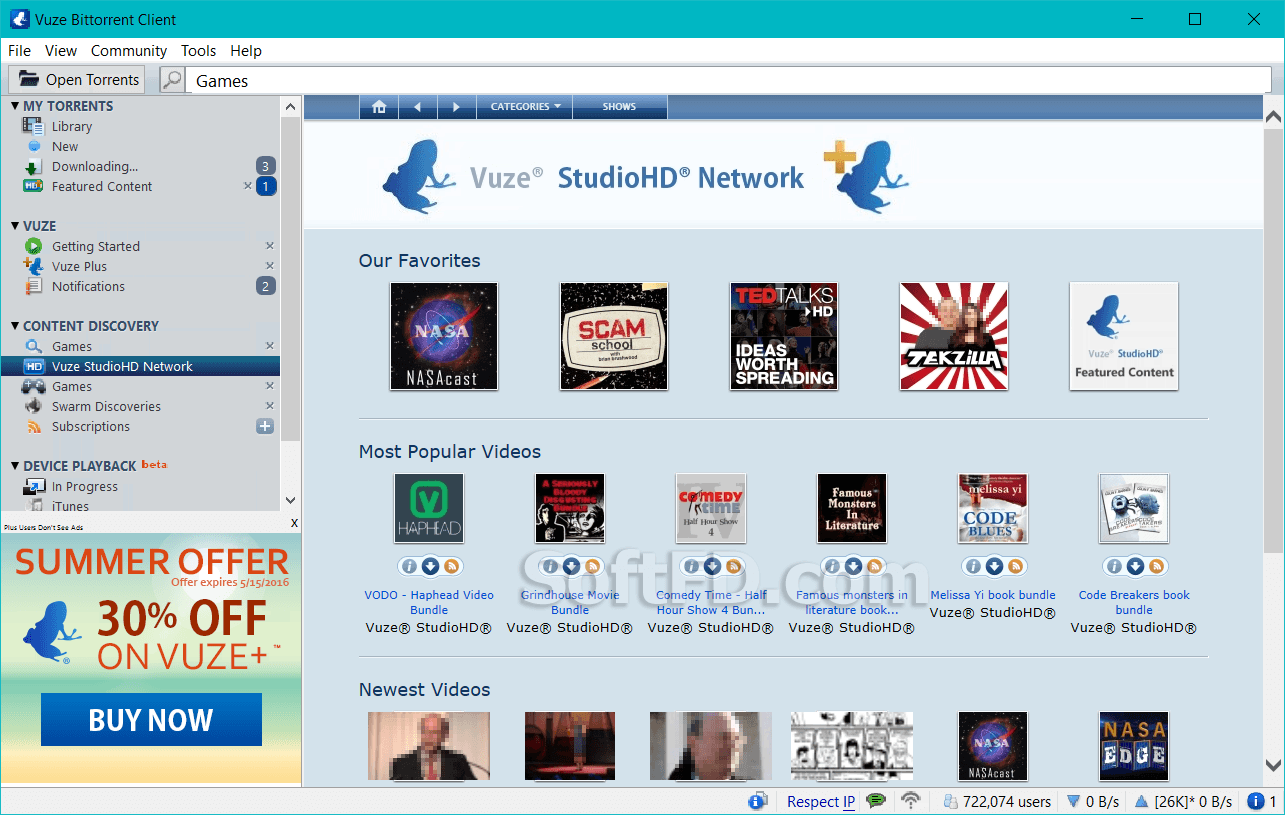
Task: Click RSS icon under Melissa Yi bundle
Action: pyautogui.click(x=1016, y=566)
